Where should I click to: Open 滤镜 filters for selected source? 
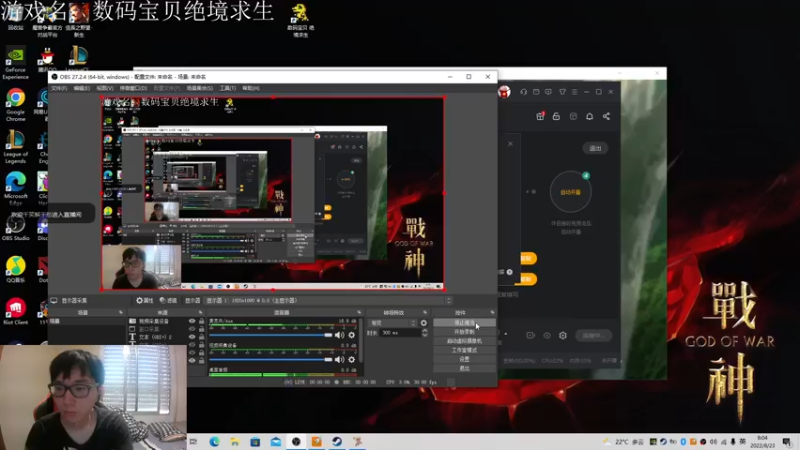(x=168, y=301)
